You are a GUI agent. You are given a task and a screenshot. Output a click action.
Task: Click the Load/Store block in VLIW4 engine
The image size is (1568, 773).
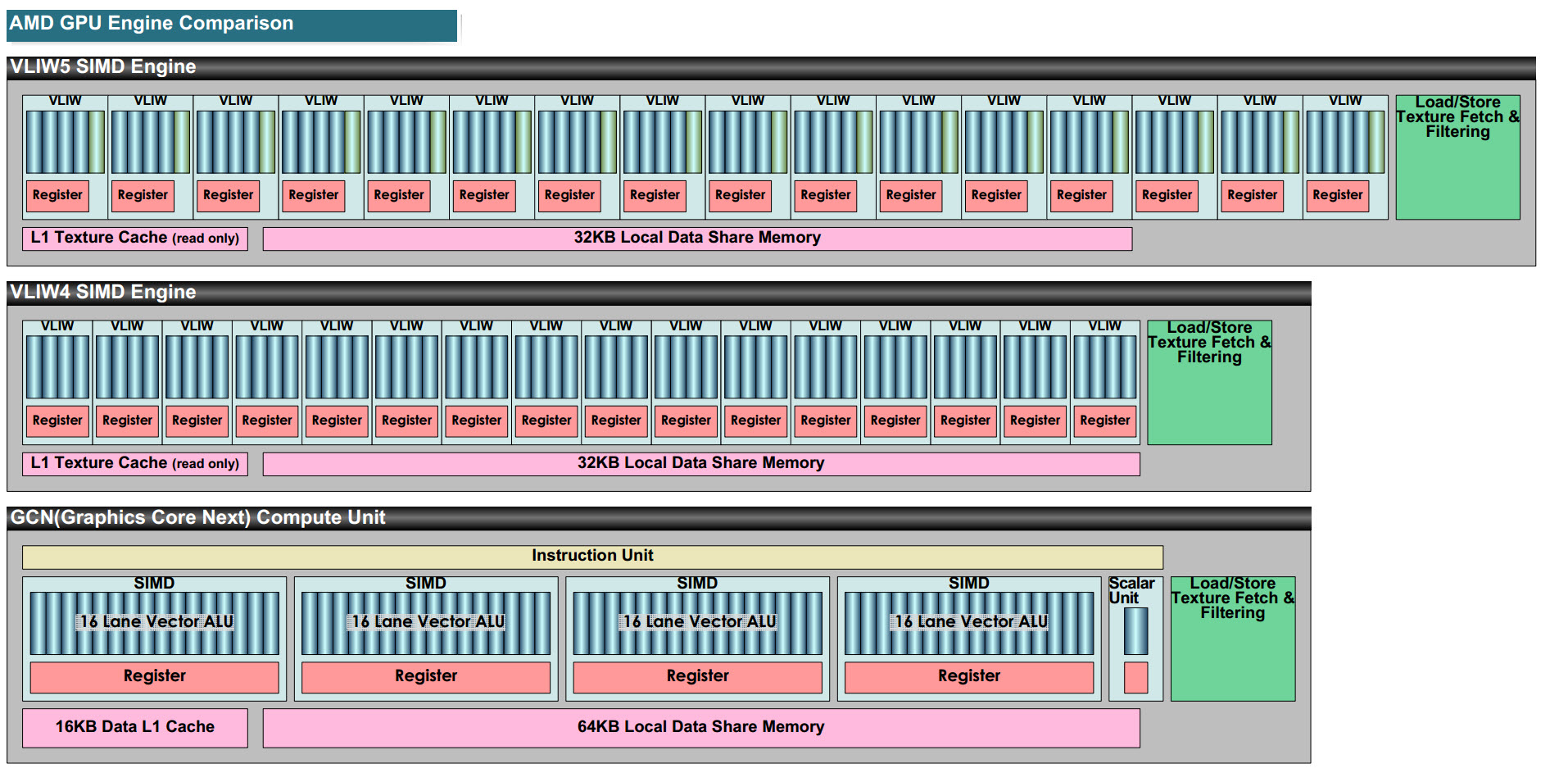click(1209, 383)
